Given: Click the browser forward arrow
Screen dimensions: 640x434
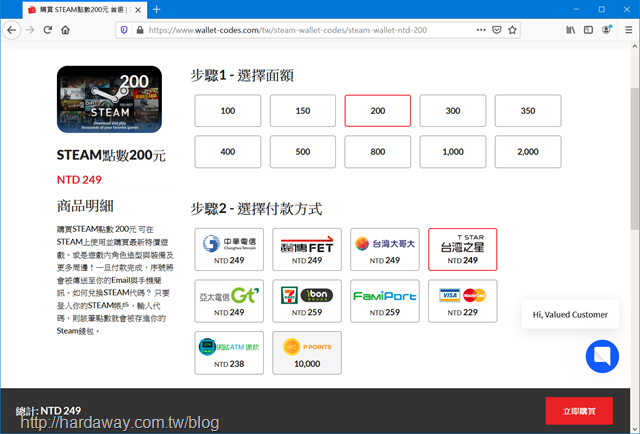Looking at the screenshot, I should coord(30,30).
